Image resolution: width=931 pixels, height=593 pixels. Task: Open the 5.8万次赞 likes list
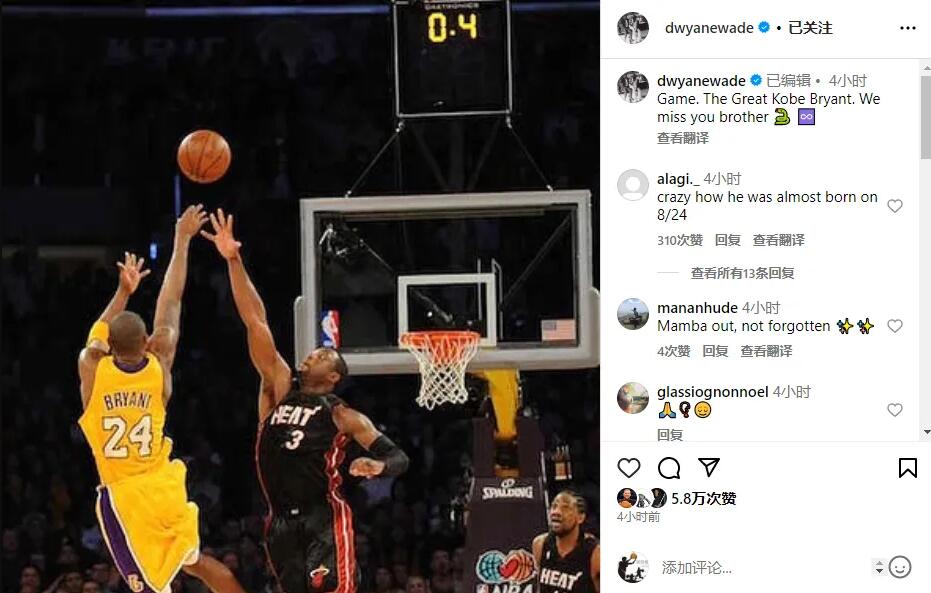coord(704,498)
